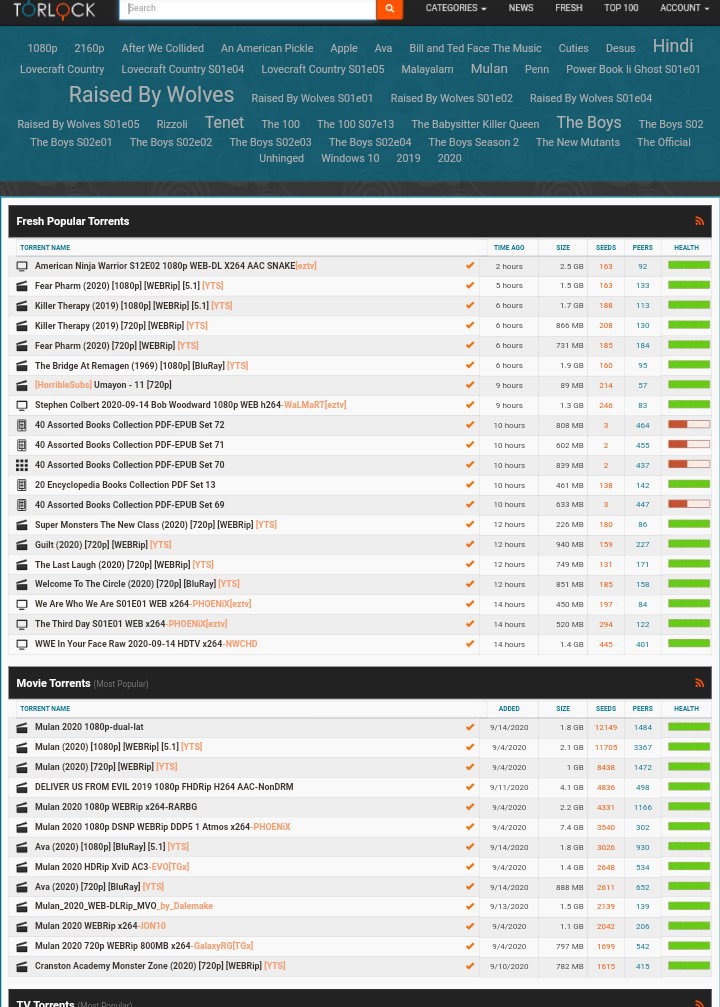This screenshot has width=720, height=1007.
Task: Sort Movie Torrents by PEERS column
Action: (x=642, y=708)
